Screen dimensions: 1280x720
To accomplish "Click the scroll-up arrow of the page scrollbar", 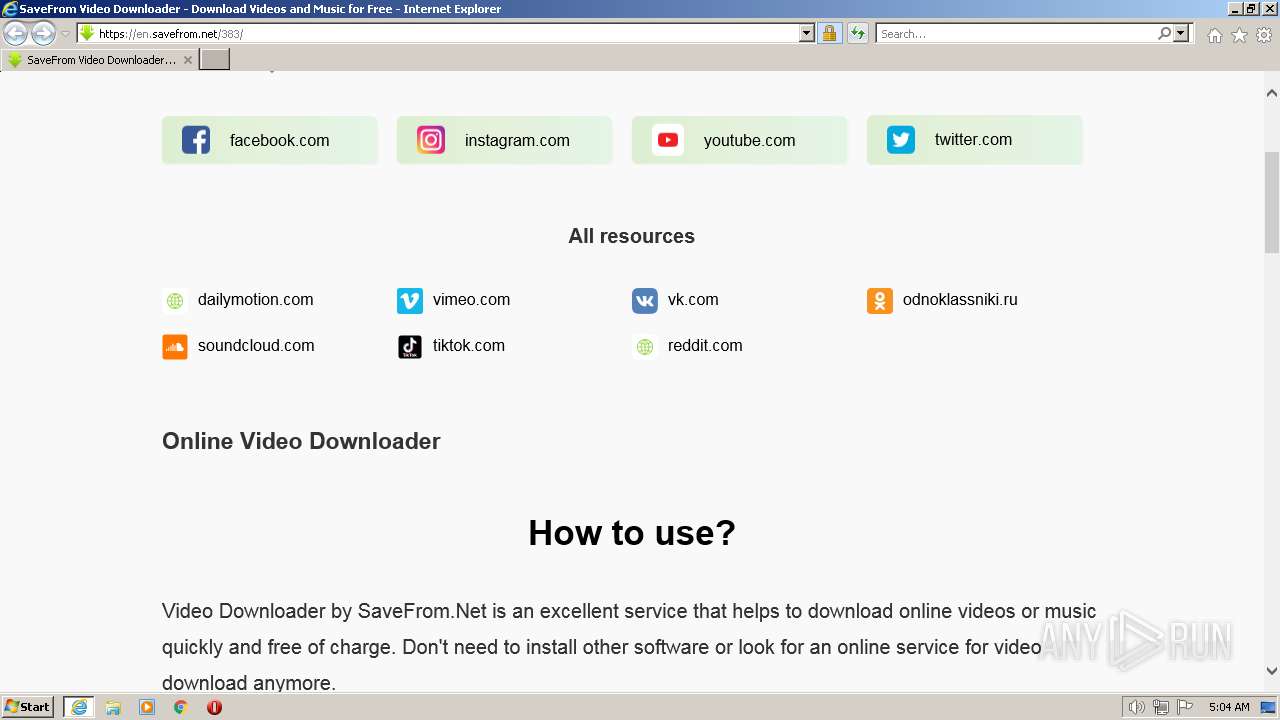I will 1272,93.
